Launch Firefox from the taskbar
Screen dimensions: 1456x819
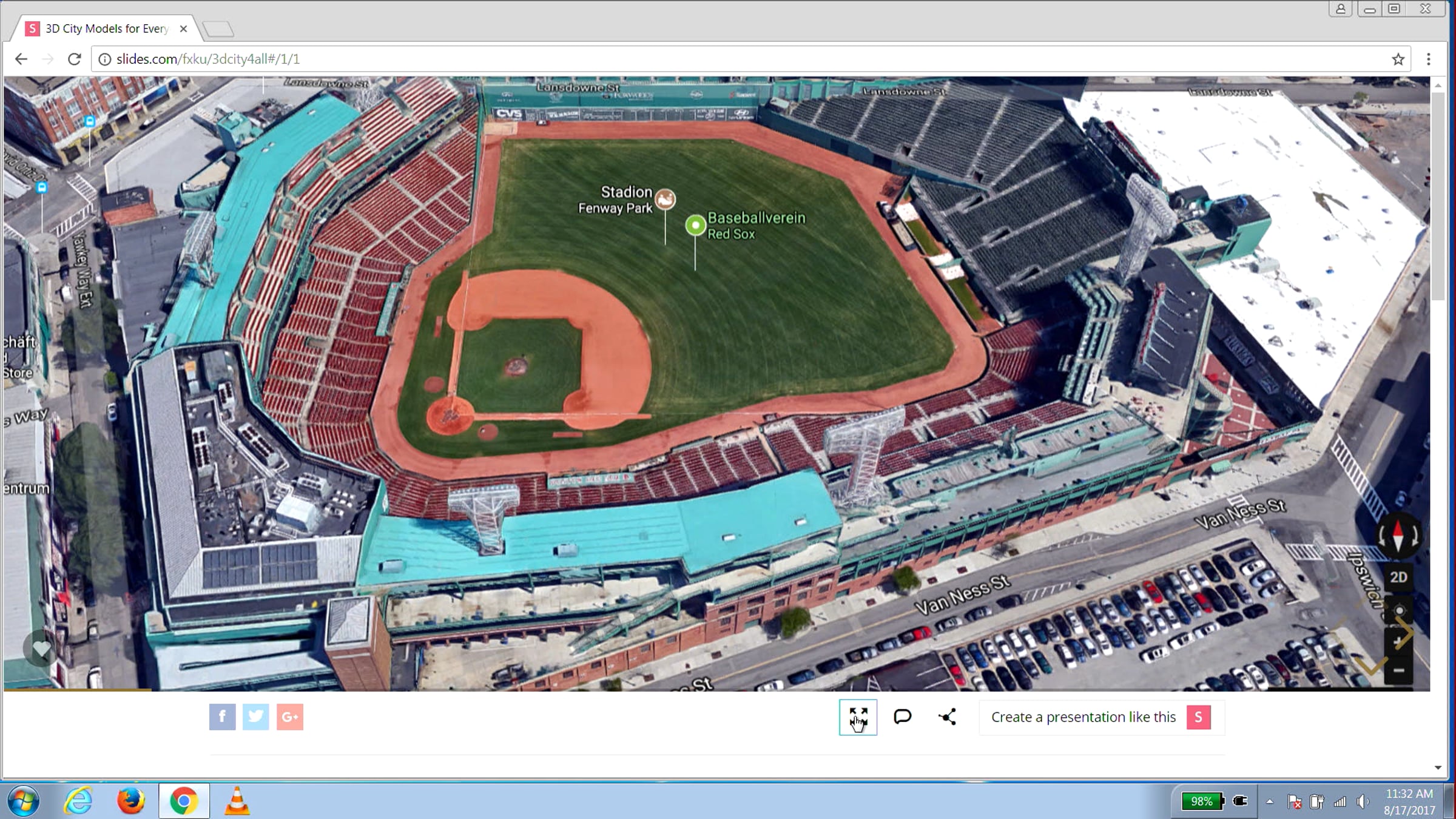pyautogui.click(x=130, y=801)
